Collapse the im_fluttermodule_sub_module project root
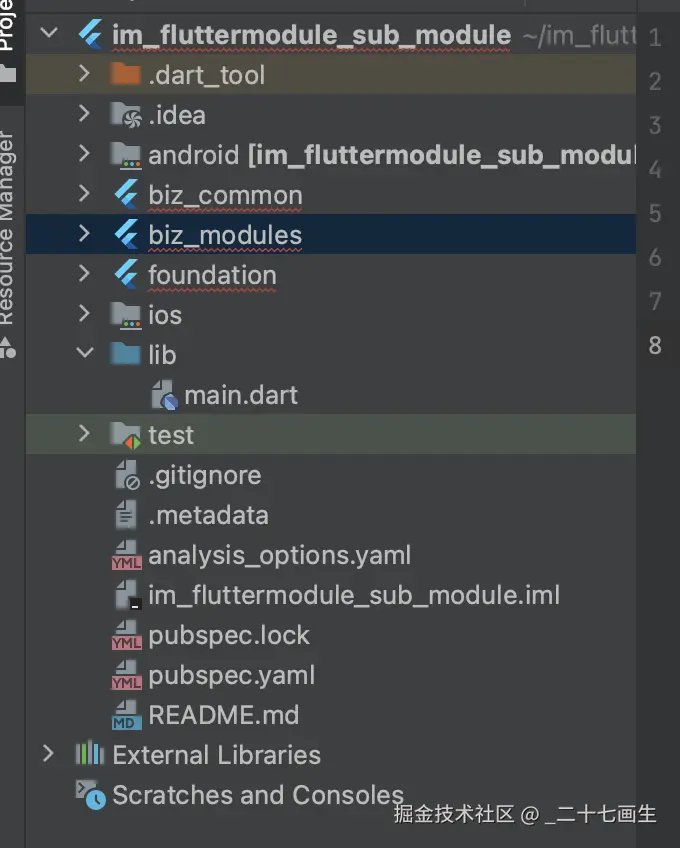 [49, 33]
